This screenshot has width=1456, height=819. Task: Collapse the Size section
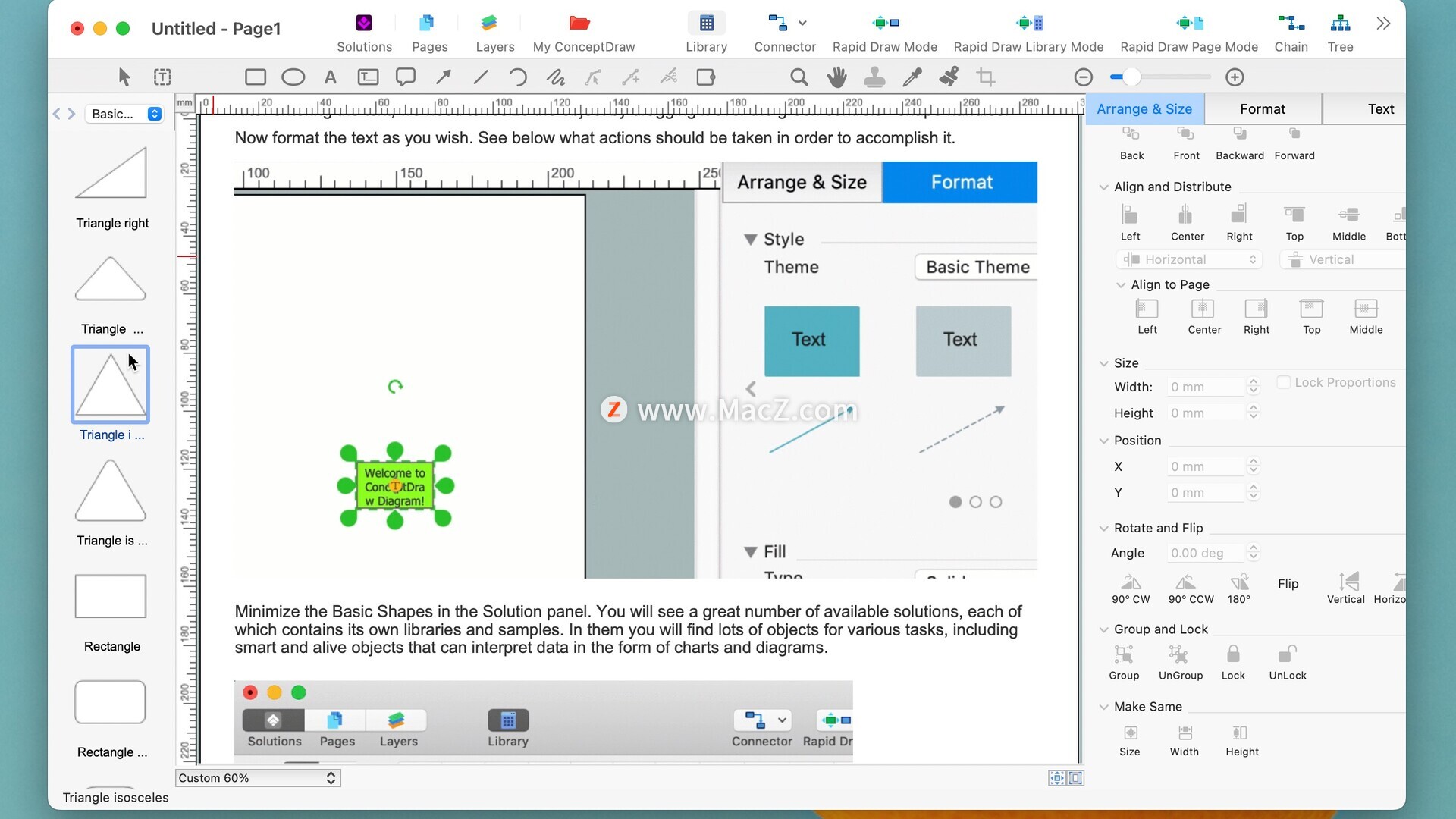point(1103,363)
